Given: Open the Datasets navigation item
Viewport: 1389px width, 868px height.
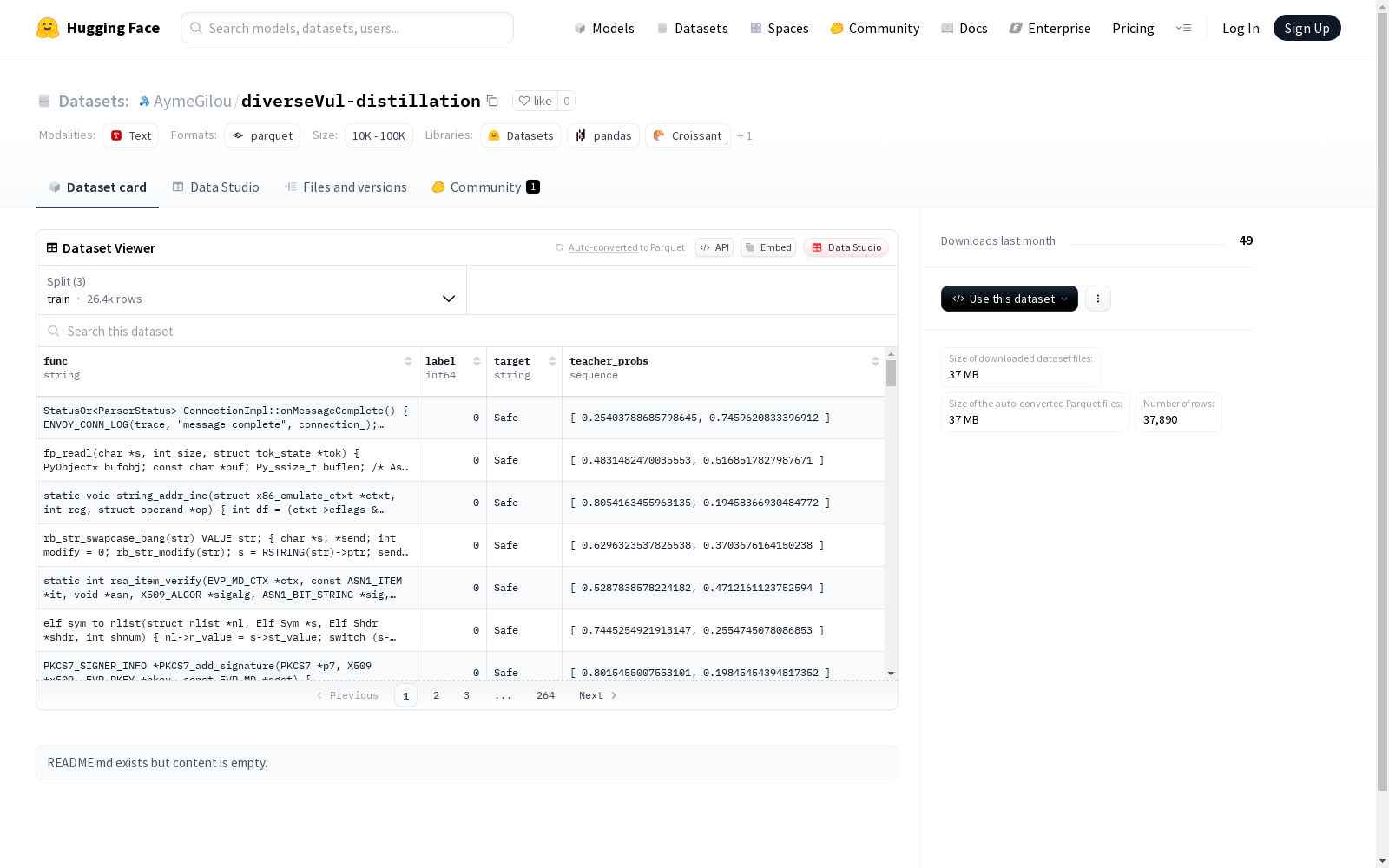Looking at the screenshot, I should pyautogui.click(x=692, y=28).
